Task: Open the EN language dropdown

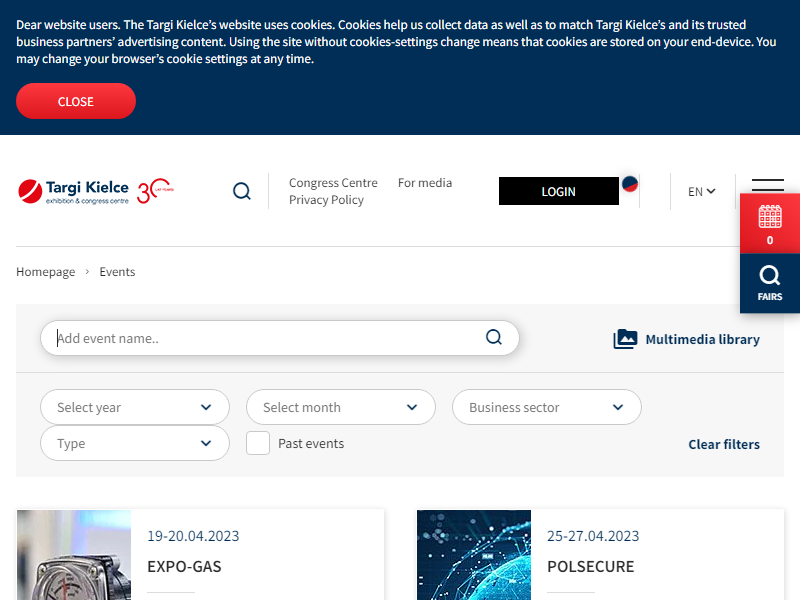Action: 702,191
